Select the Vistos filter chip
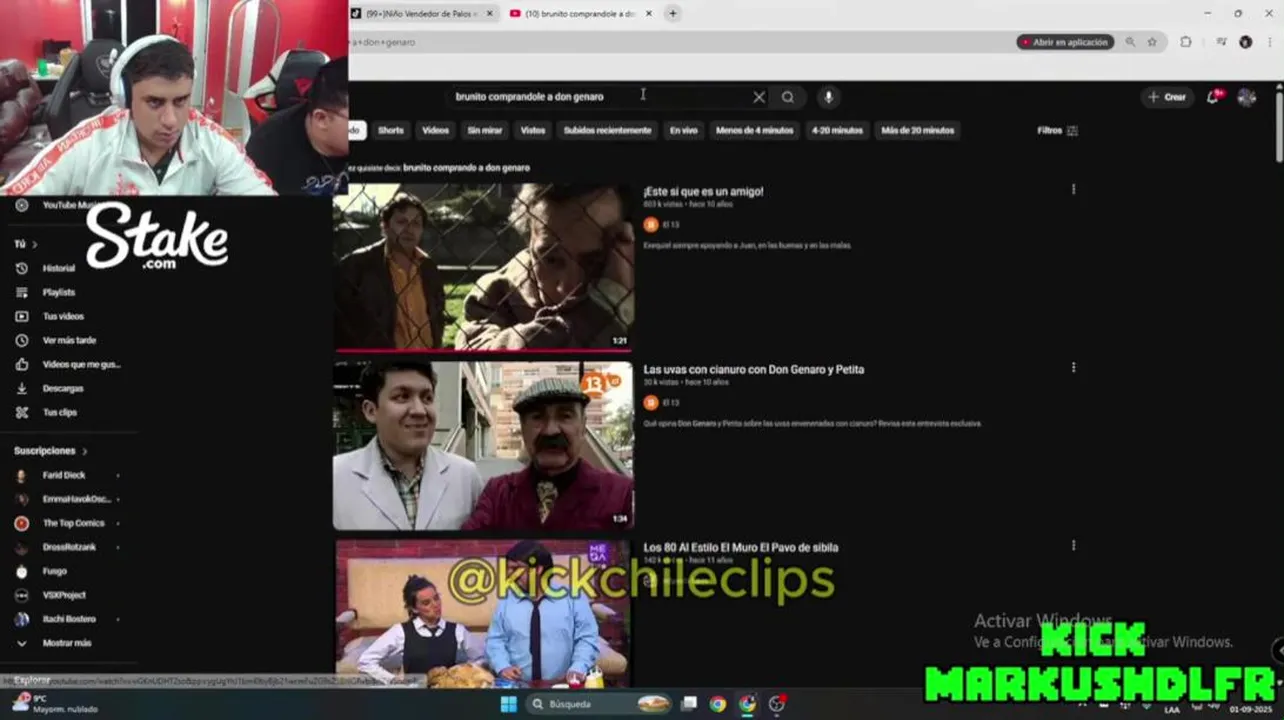 tap(533, 130)
